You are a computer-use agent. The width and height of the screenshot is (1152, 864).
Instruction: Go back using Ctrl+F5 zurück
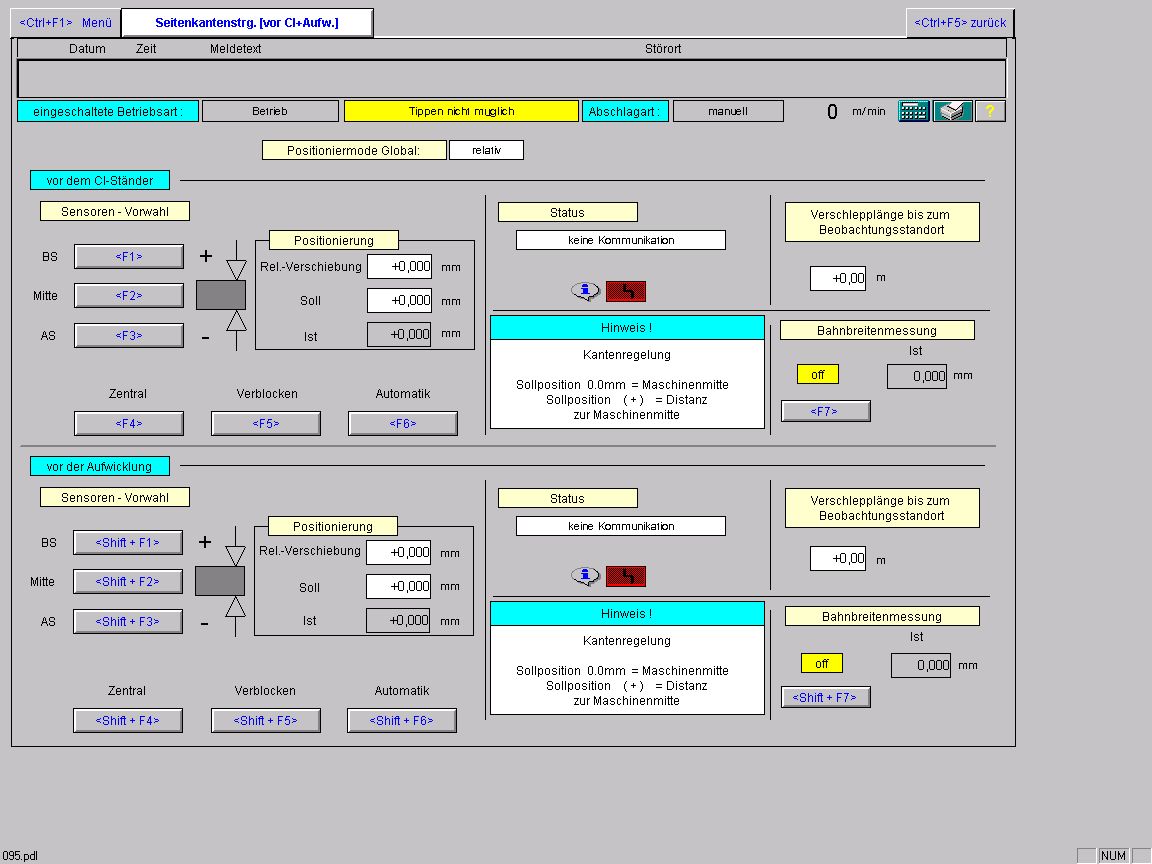(x=960, y=23)
